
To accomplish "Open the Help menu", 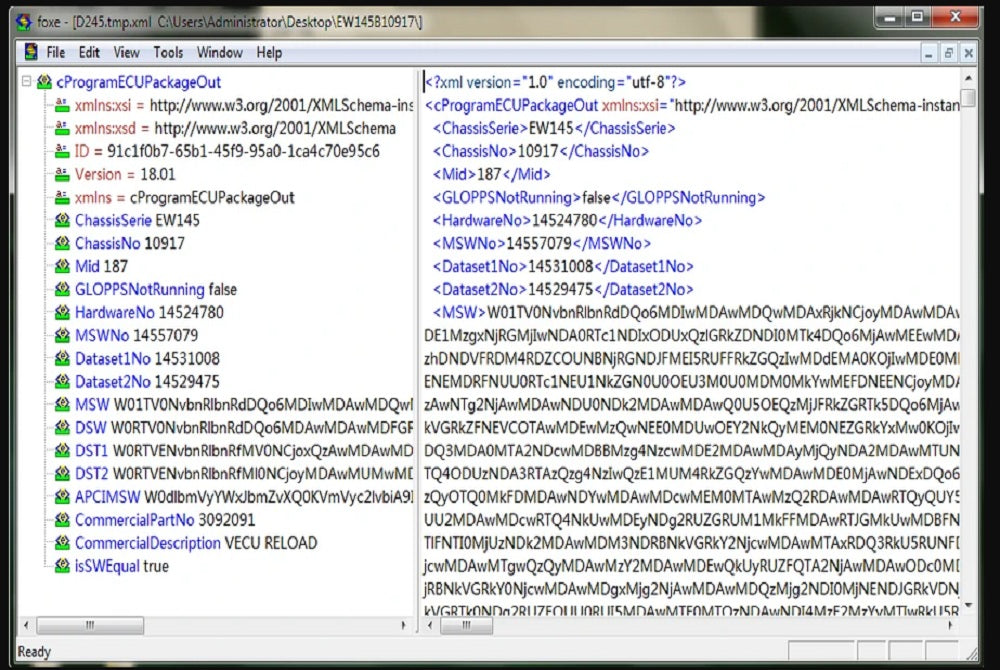I will click(269, 52).
